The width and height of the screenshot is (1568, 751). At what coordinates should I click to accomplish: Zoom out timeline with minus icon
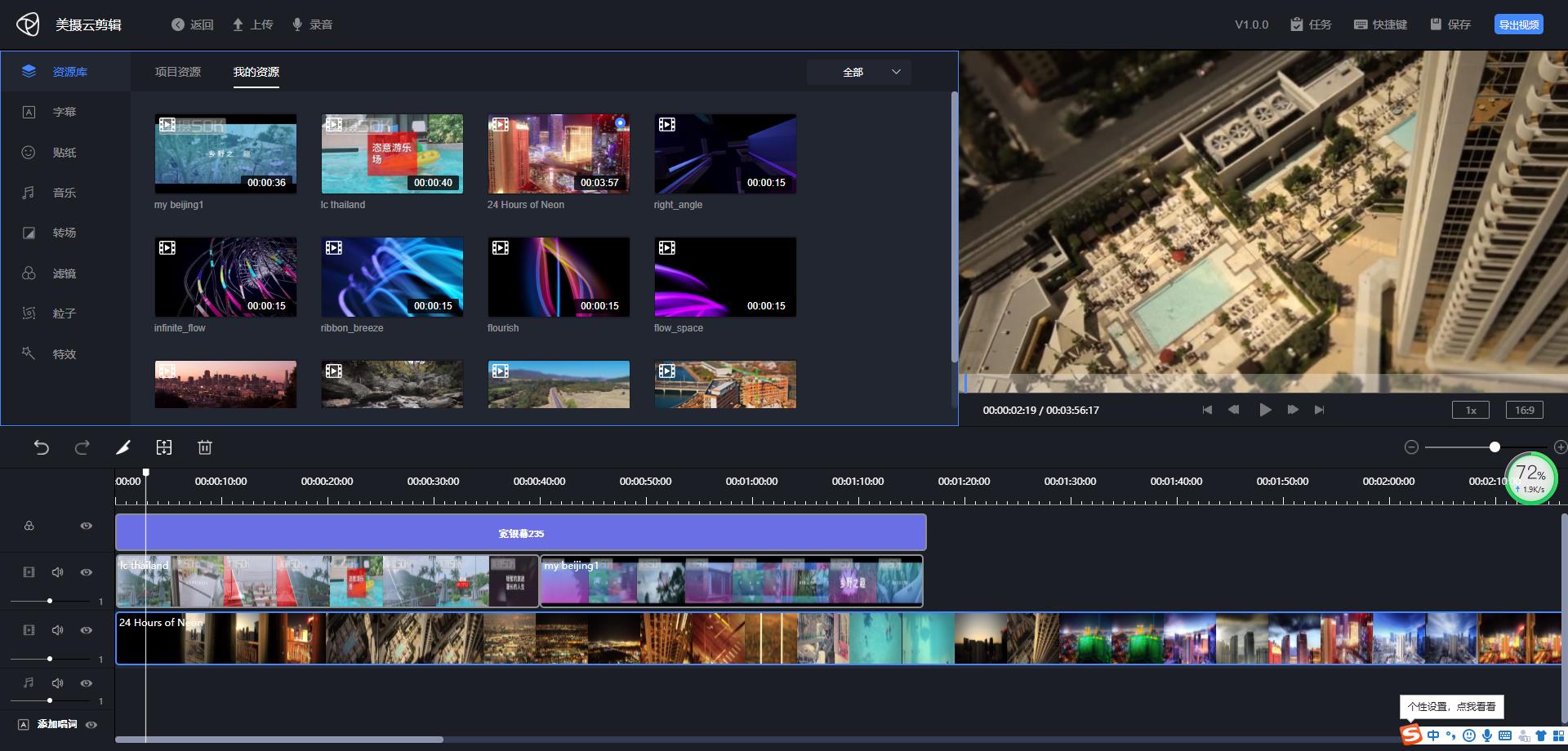point(1411,447)
